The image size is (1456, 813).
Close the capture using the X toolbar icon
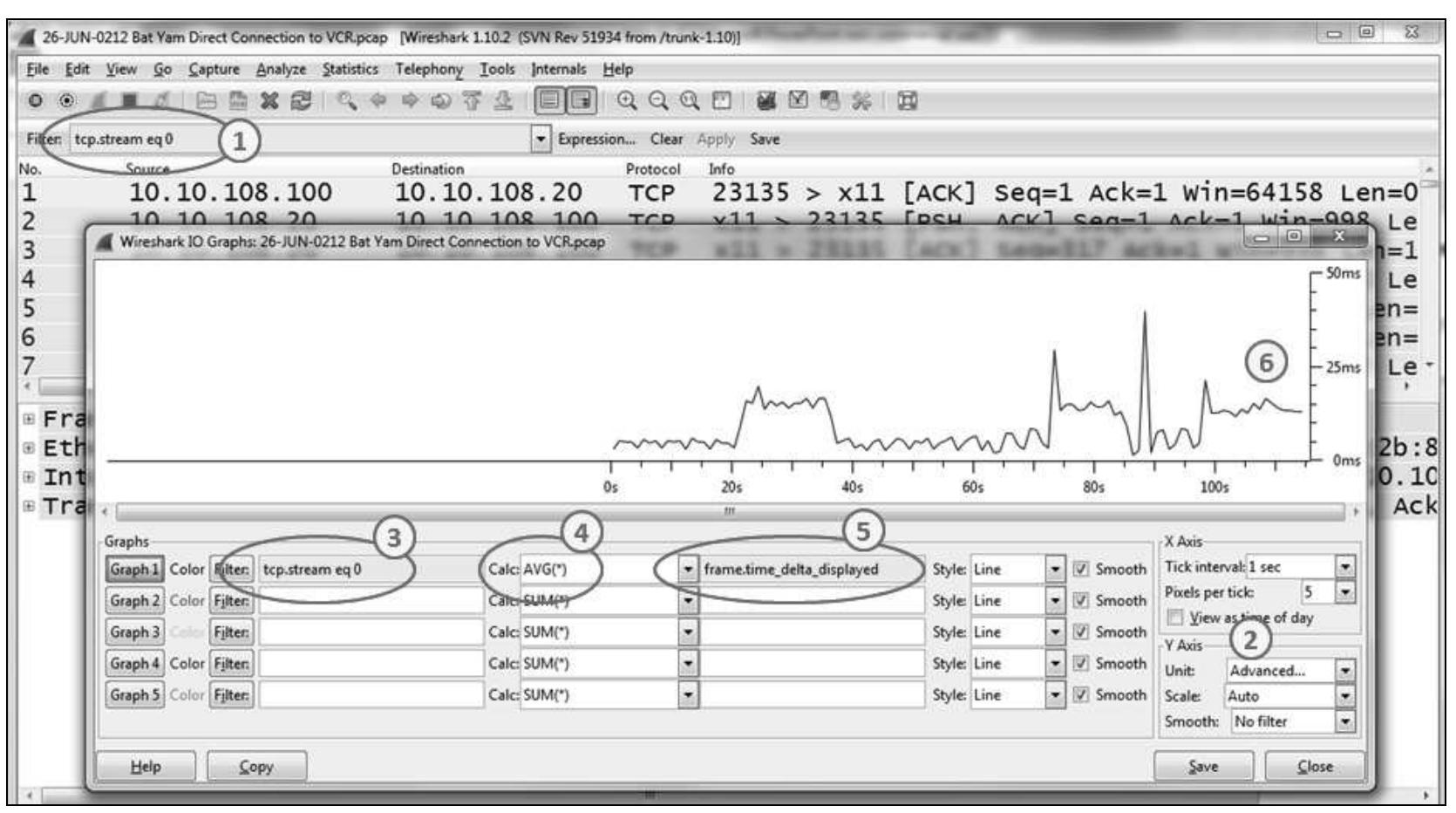coord(268,98)
